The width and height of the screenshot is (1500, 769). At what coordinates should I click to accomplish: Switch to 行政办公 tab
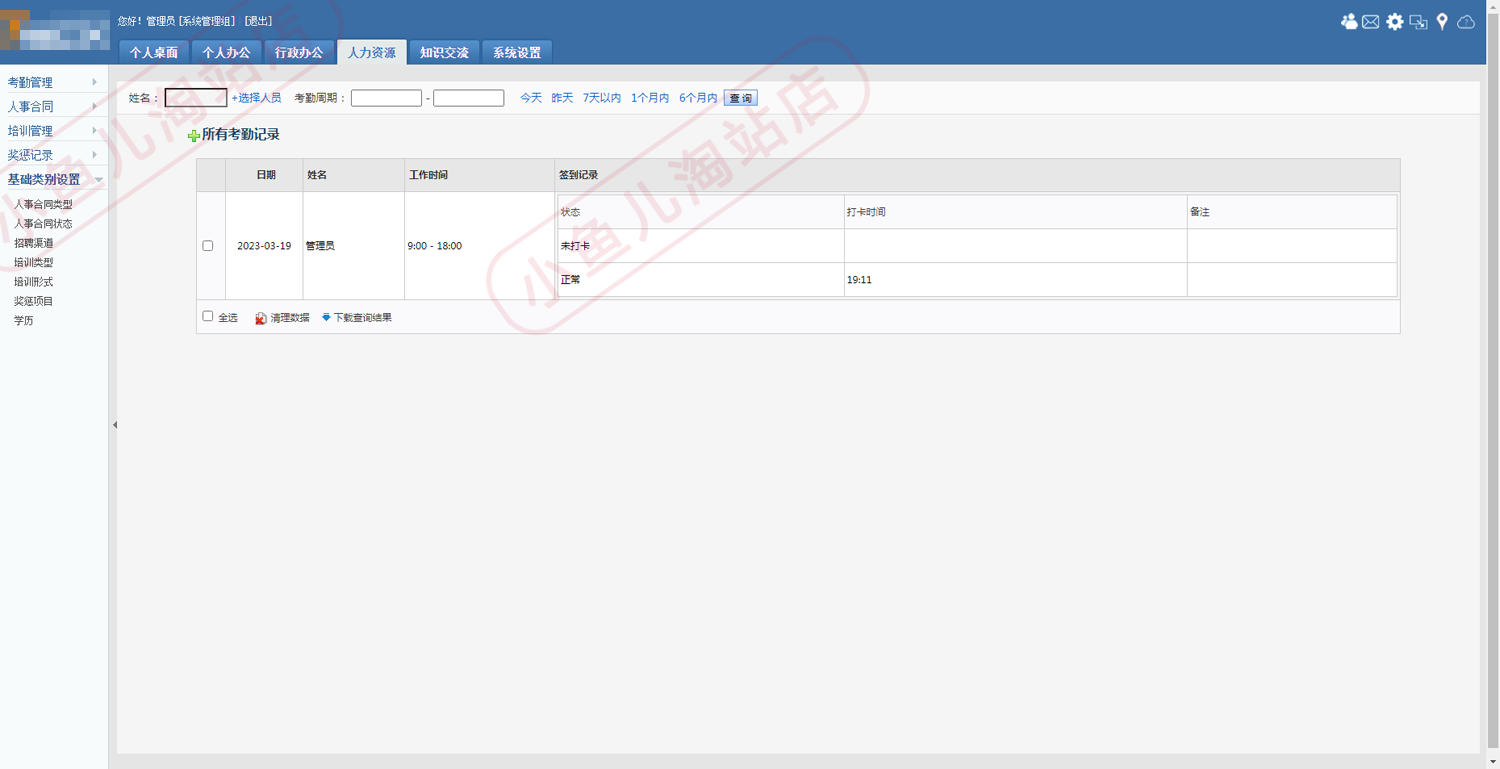pos(299,52)
